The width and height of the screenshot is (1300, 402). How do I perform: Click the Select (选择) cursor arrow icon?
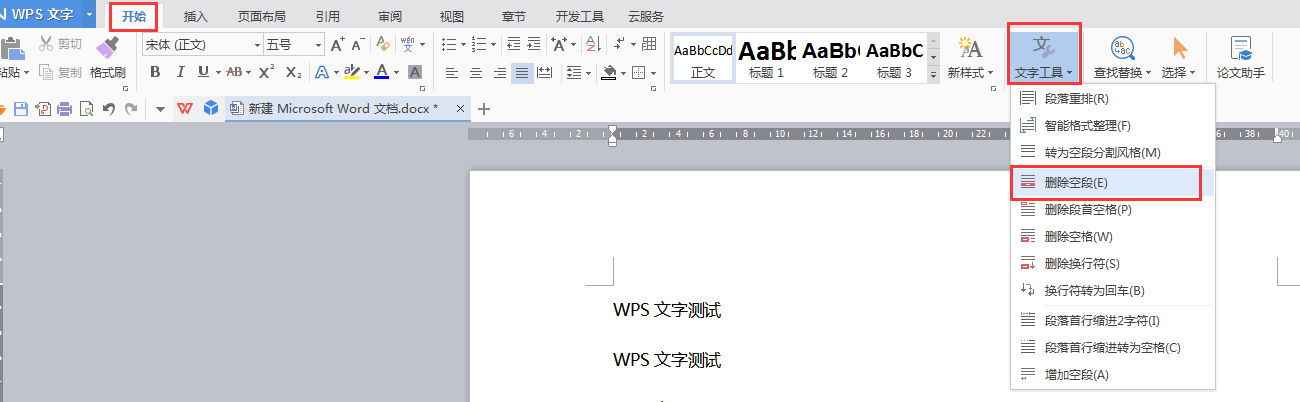click(x=1179, y=48)
